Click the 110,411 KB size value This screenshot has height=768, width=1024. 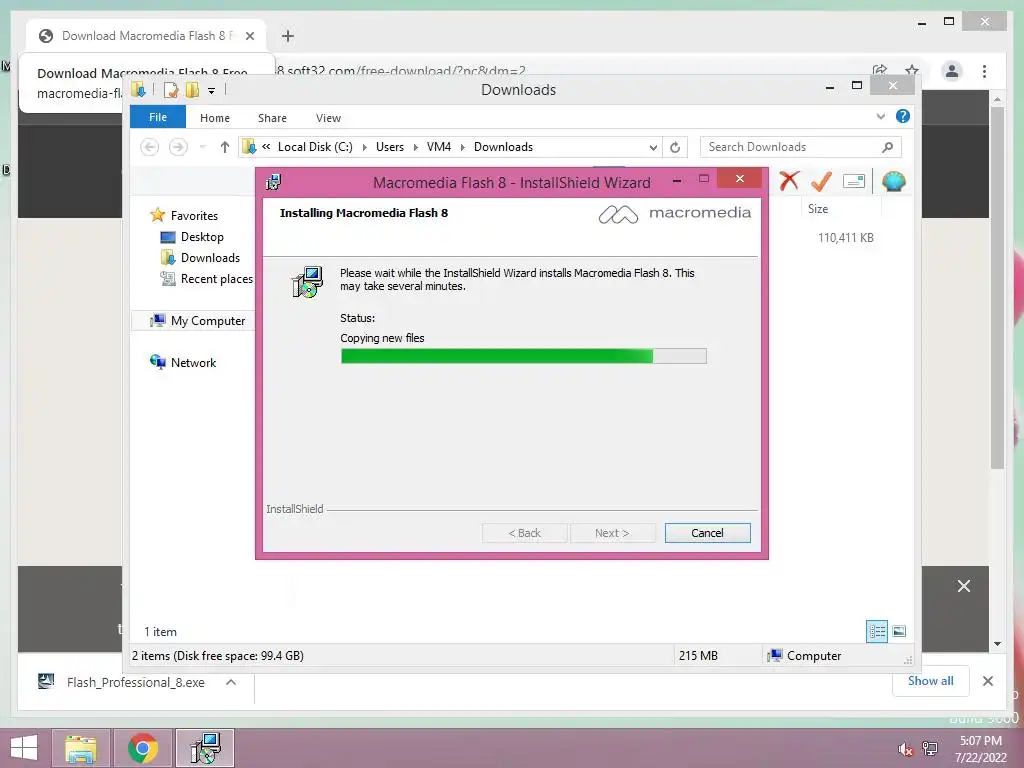(846, 238)
